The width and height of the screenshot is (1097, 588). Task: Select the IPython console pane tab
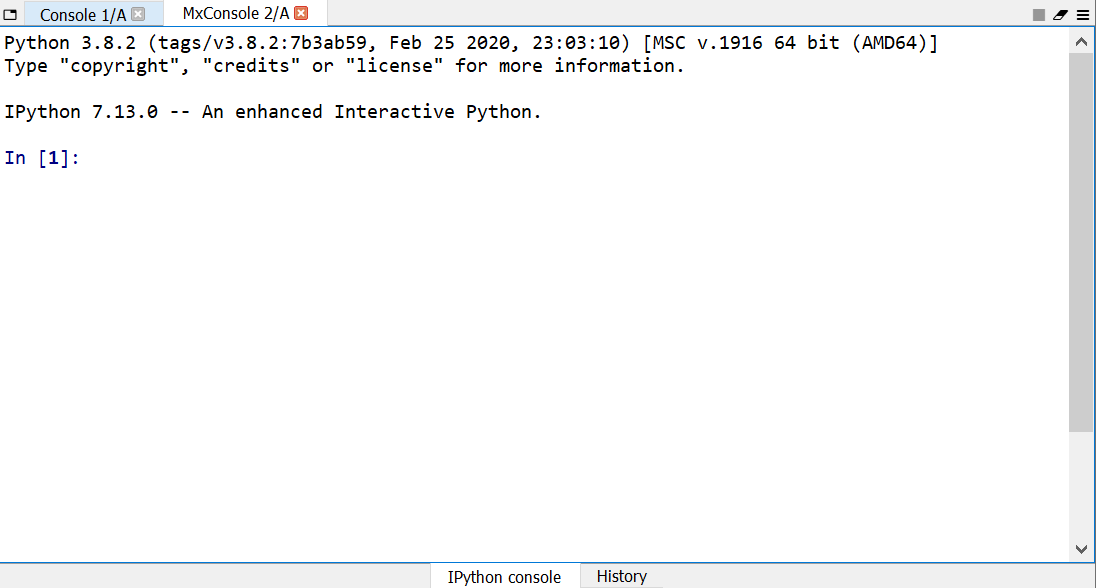pos(504,577)
